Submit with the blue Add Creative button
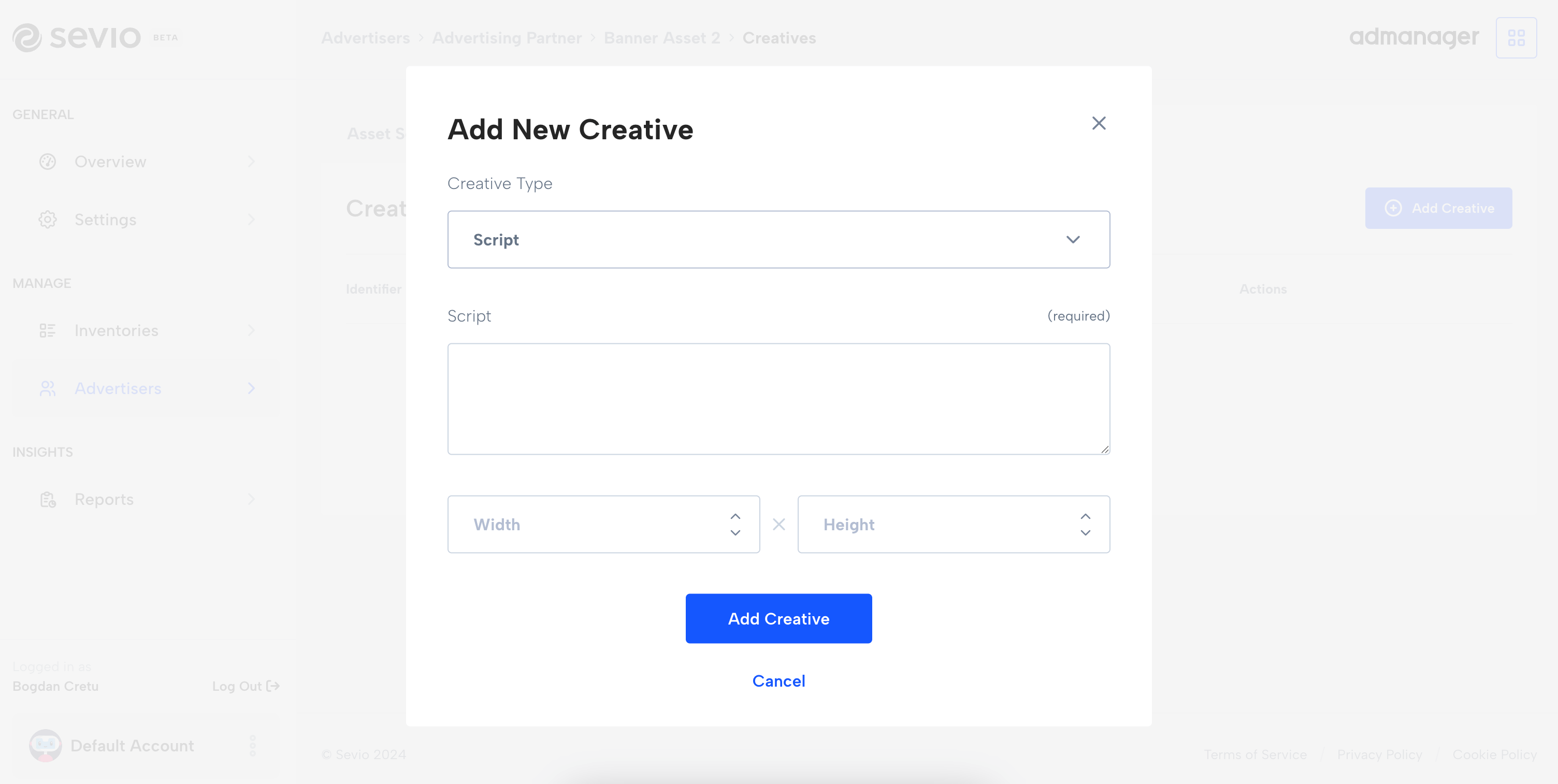This screenshot has width=1558, height=784. coord(778,618)
